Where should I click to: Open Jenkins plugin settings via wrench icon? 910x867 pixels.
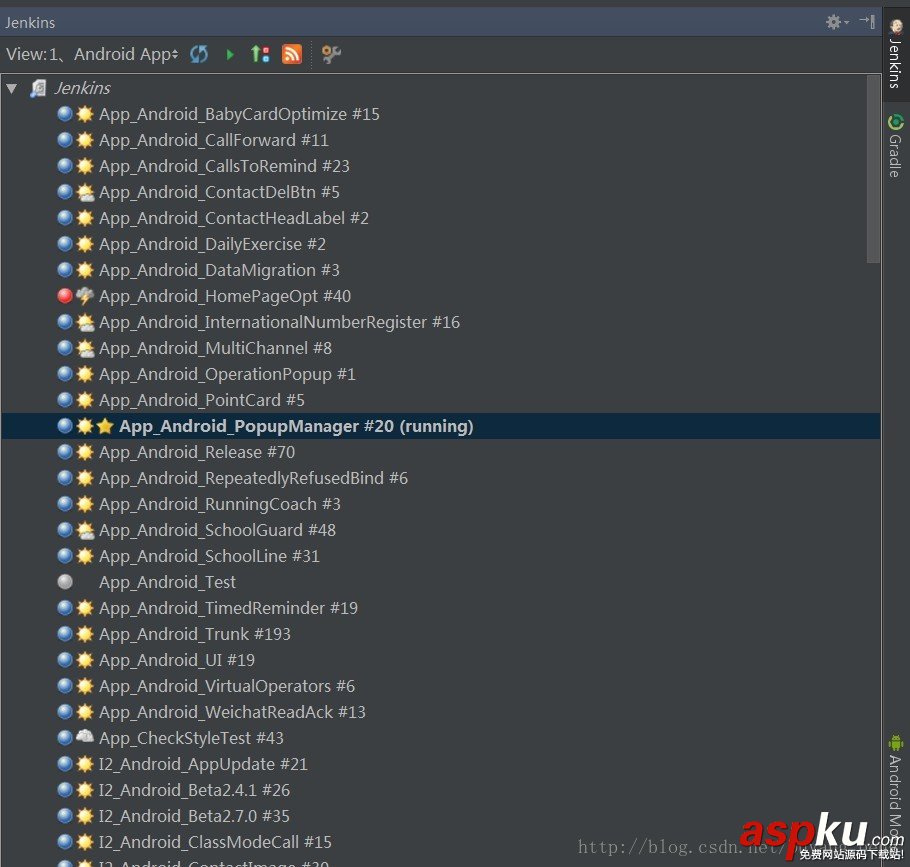(331, 54)
